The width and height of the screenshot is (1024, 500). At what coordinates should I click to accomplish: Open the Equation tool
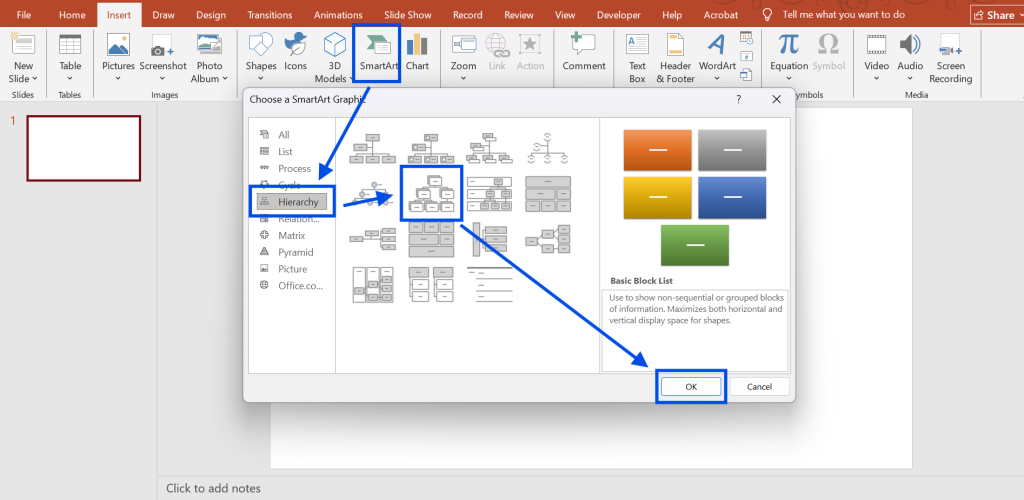789,55
